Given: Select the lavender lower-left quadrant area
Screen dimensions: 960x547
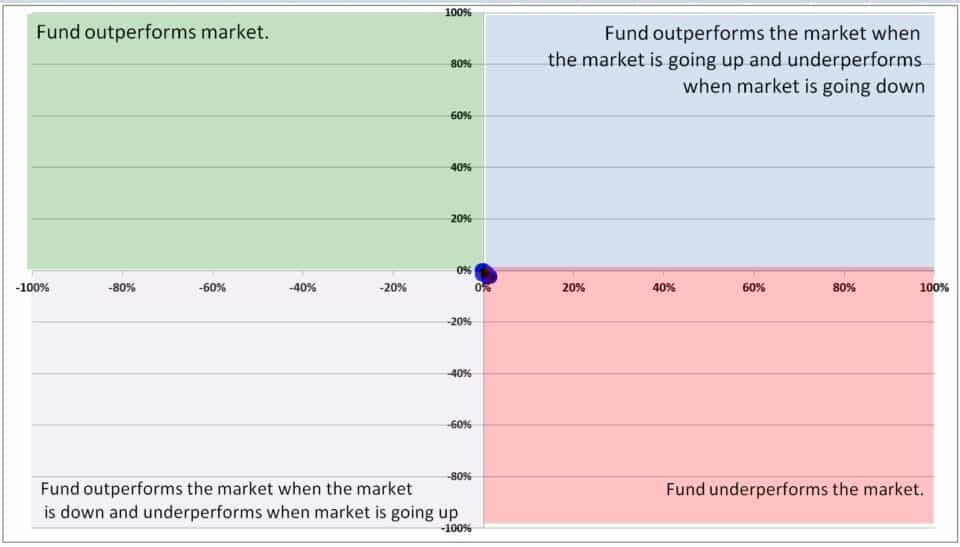Looking at the screenshot, I should point(257,398).
